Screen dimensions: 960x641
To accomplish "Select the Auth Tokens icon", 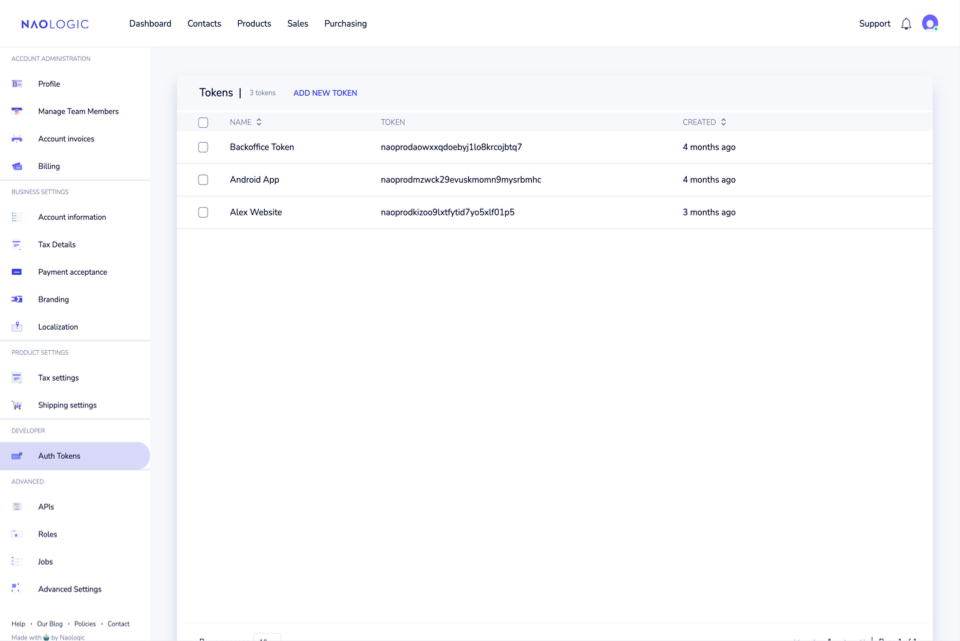I will tap(17, 456).
